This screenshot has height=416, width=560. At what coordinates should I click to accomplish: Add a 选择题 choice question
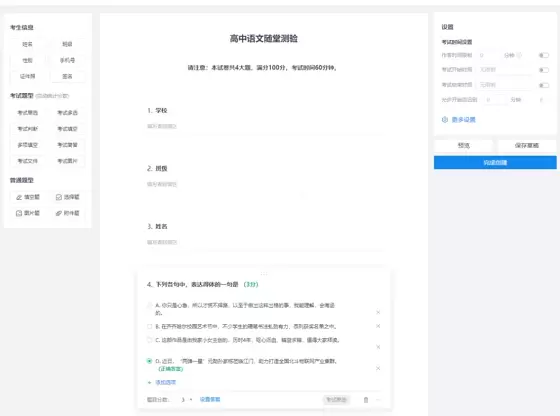coord(68,197)
